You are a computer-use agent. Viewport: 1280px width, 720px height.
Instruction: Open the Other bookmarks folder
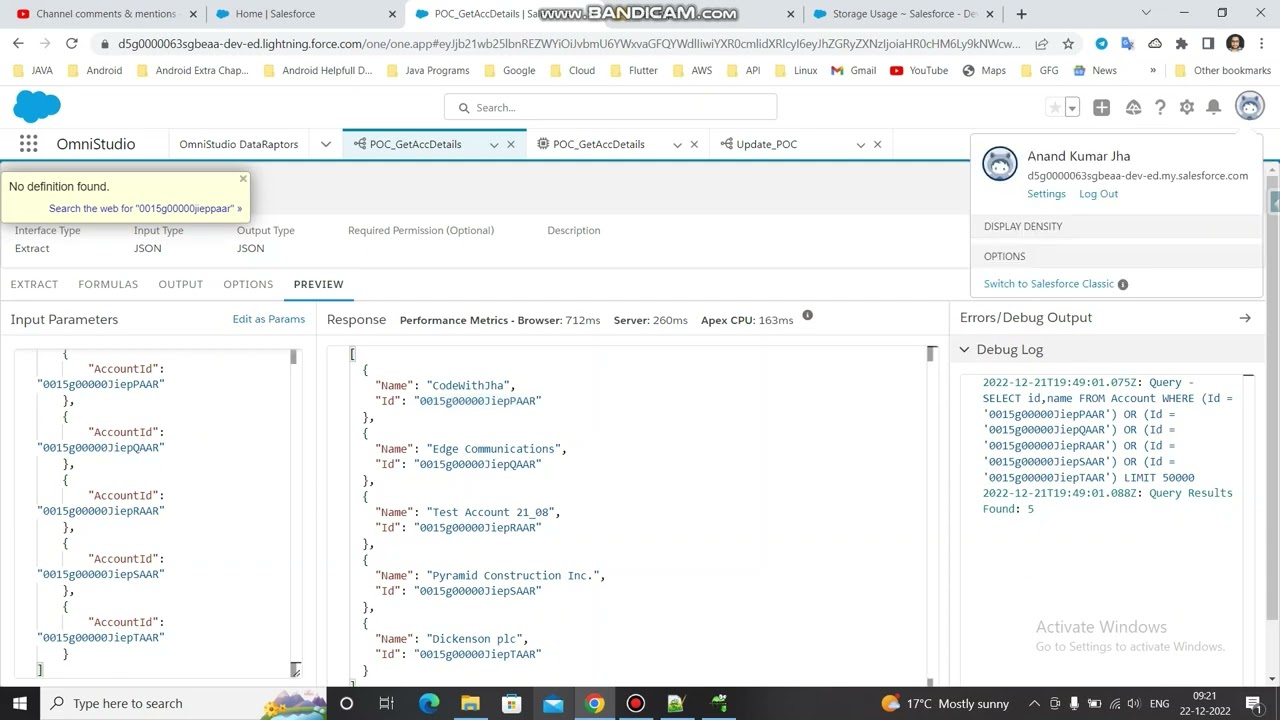(1222, 71)
